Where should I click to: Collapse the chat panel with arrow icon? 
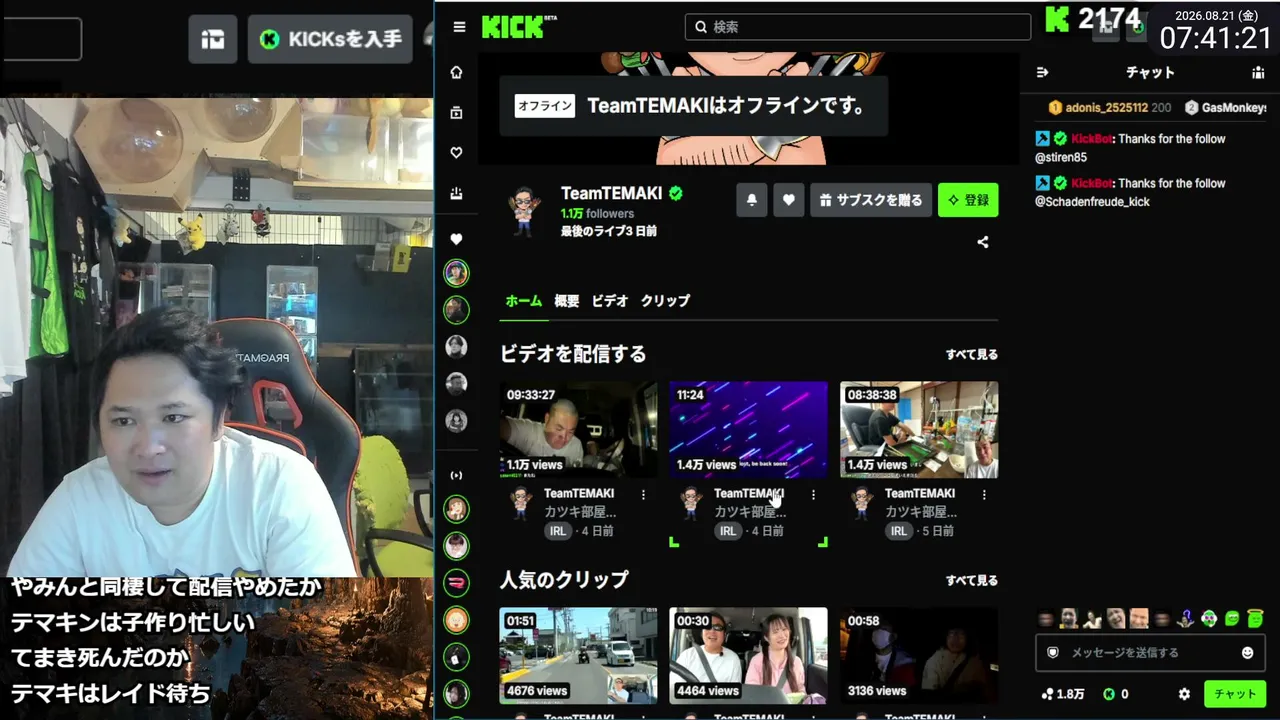click(x=1042, y=72)
